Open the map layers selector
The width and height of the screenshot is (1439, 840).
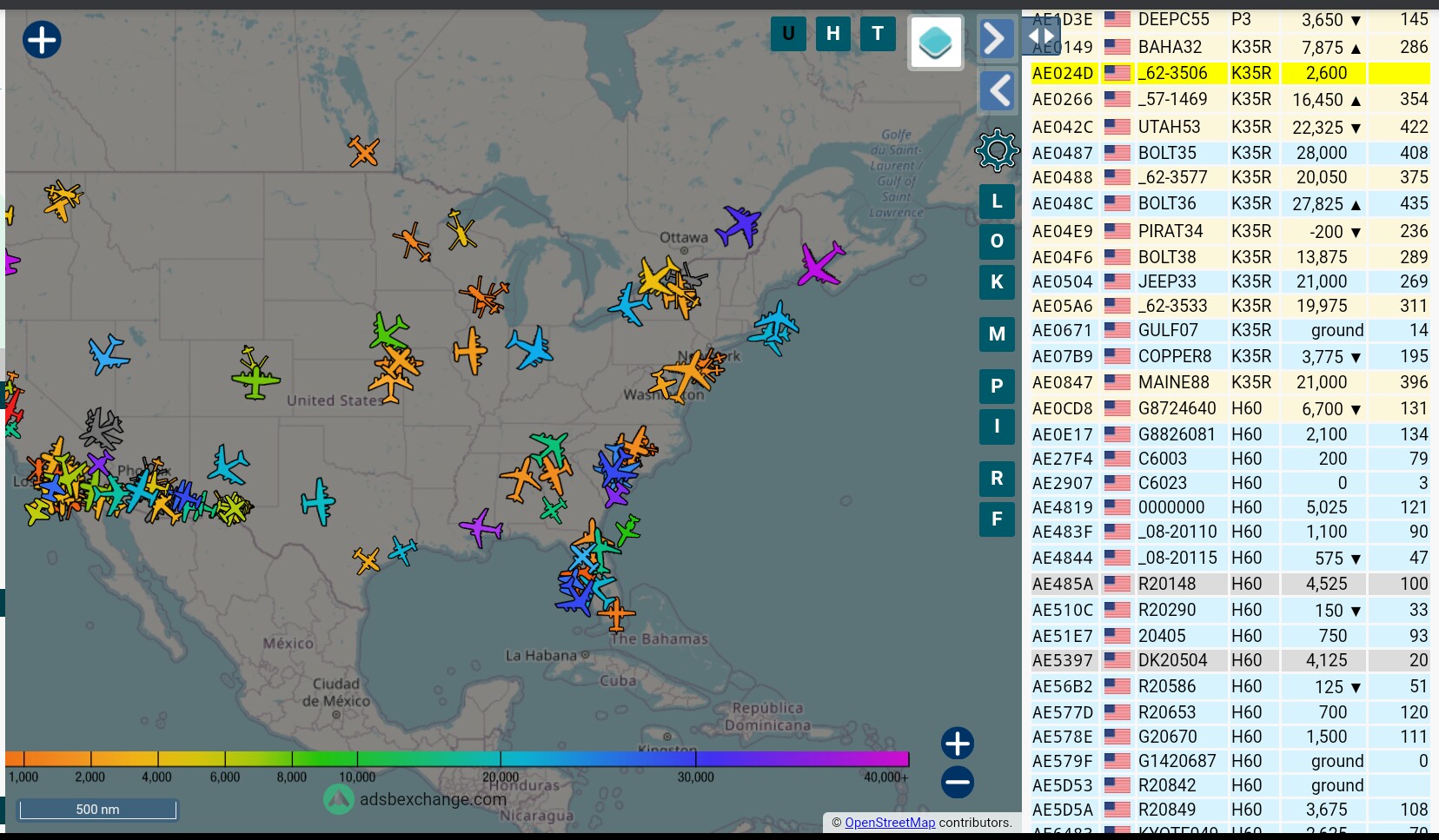936,42
